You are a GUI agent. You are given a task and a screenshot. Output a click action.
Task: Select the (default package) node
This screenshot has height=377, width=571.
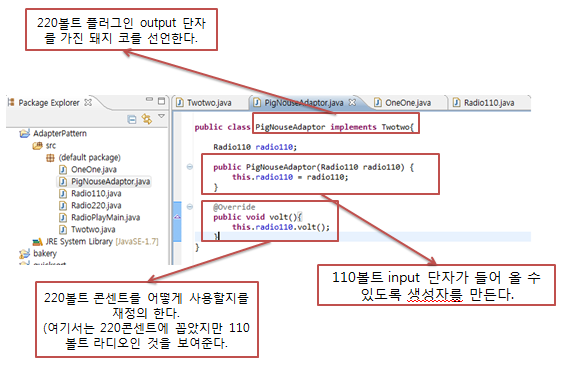tap(90, 157)
